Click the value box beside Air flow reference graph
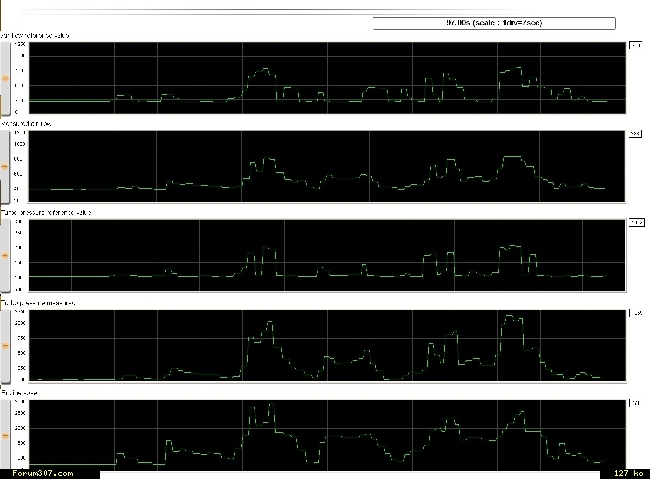The height and width of the screenshot is (479, 650). (x=635, y=45)
